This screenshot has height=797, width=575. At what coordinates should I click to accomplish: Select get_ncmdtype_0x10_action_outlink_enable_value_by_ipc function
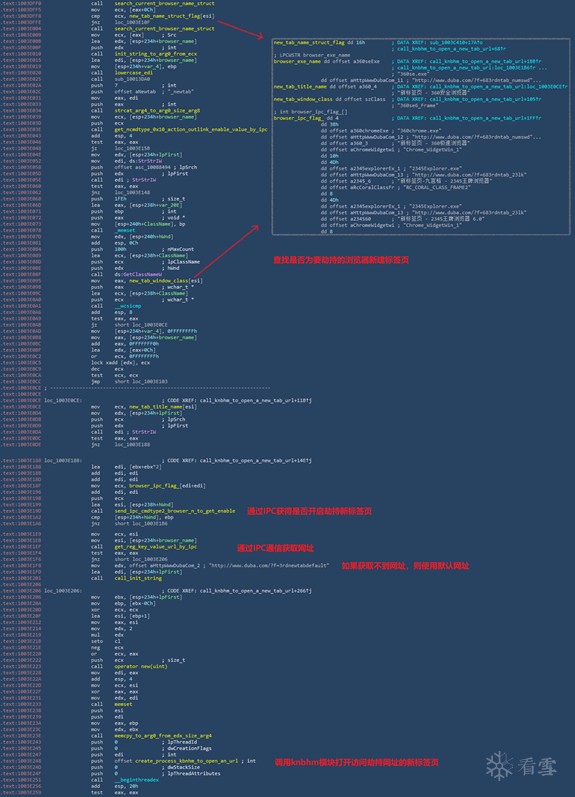point(191,129)
